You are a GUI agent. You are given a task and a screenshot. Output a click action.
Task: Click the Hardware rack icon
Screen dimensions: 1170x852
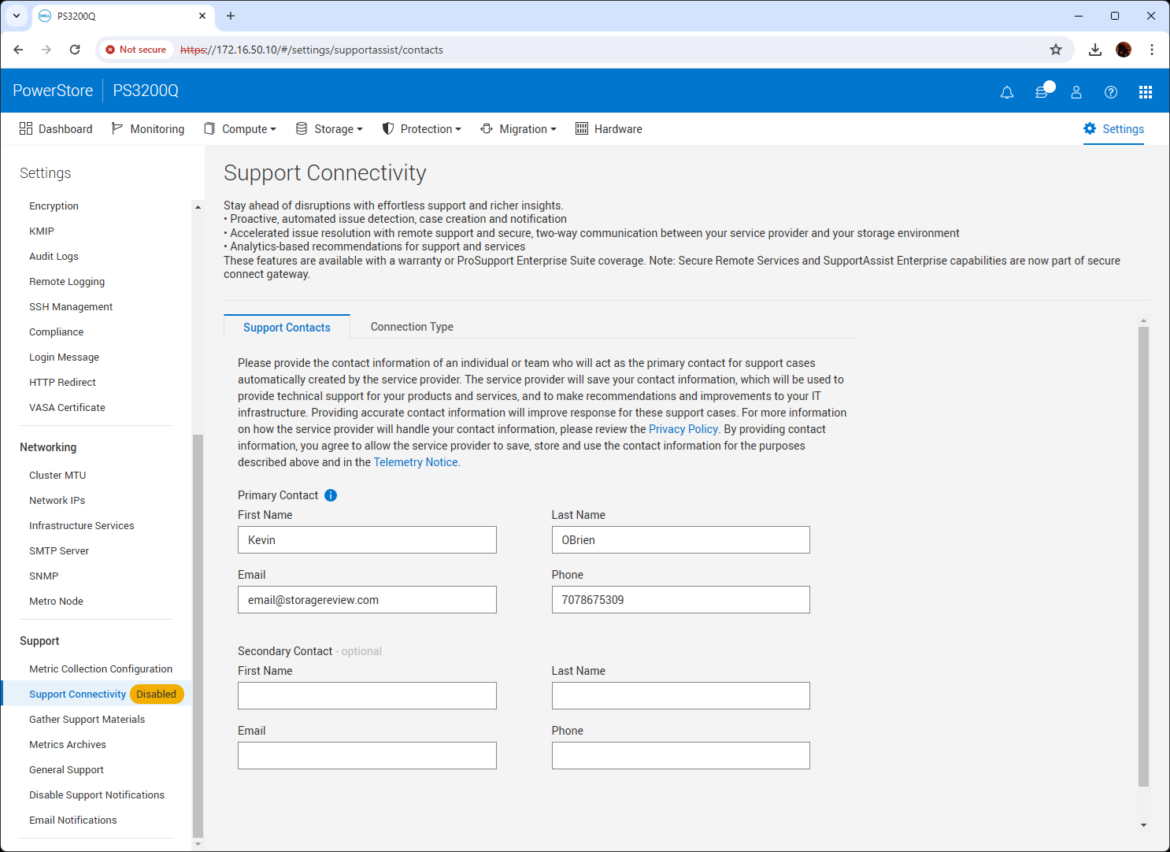pos(581,128)
